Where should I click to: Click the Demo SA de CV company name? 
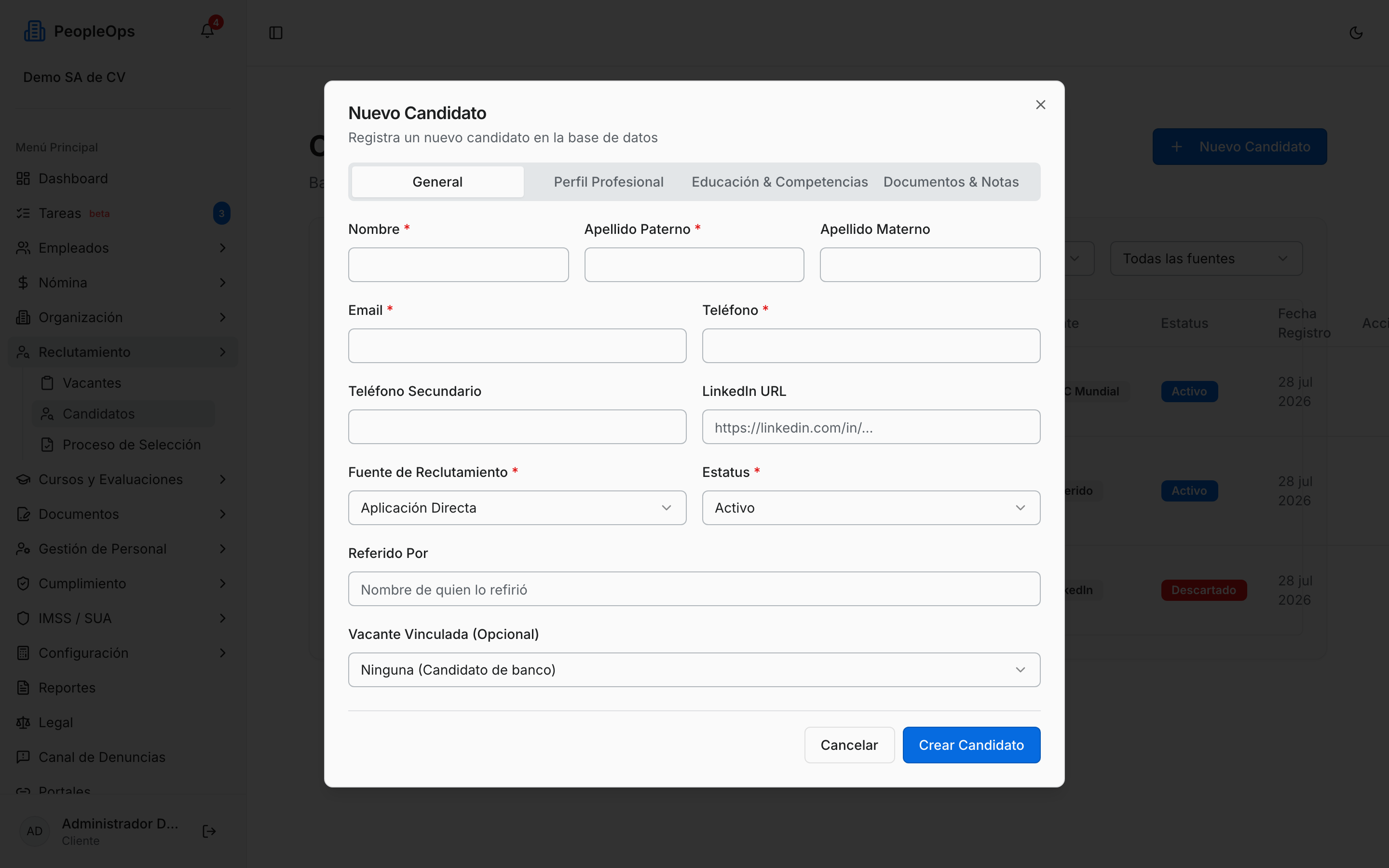coord(74,77)
